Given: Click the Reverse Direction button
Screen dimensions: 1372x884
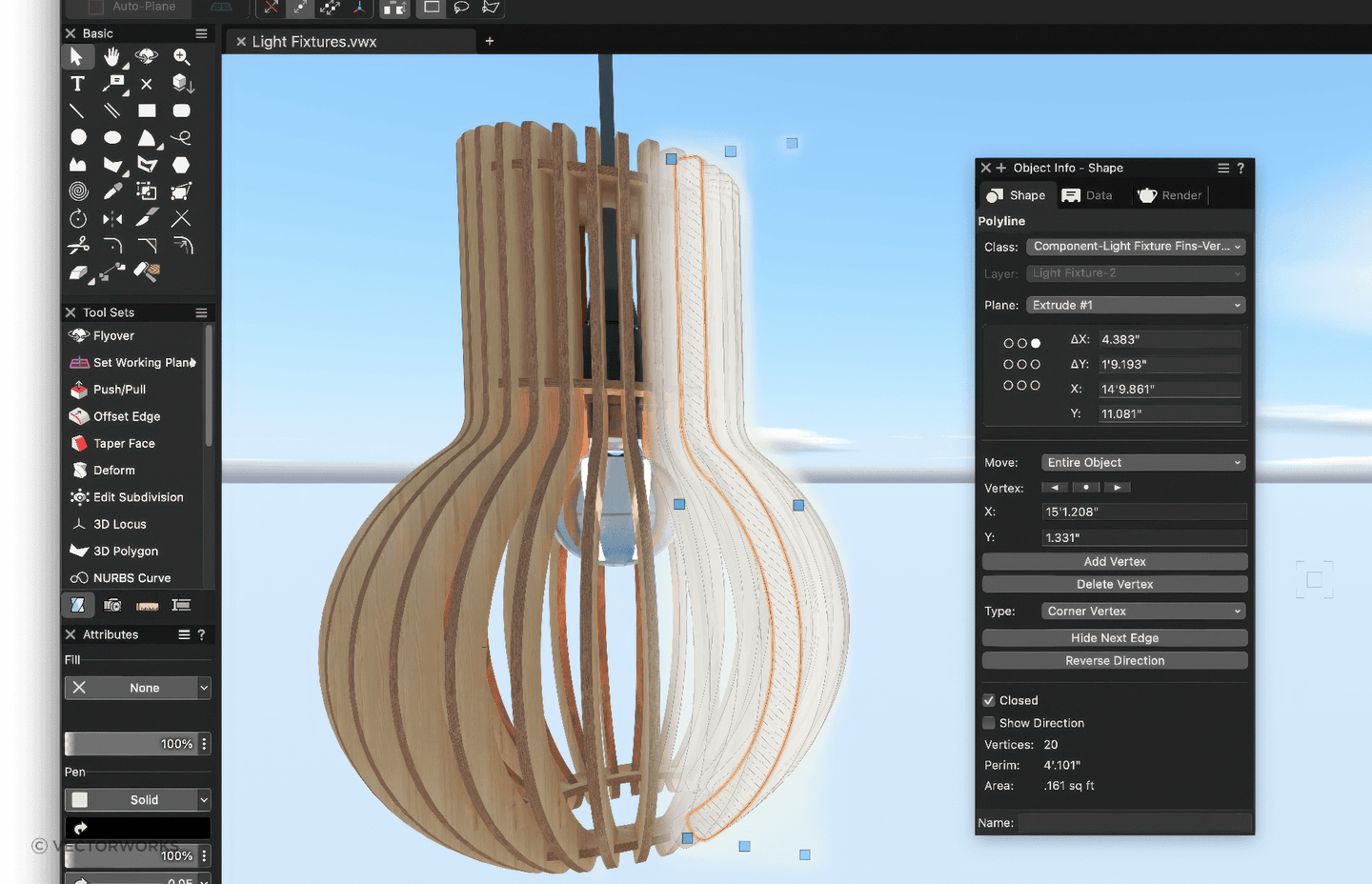Looking at the screenshot, I should click(x=1114, y=659).
